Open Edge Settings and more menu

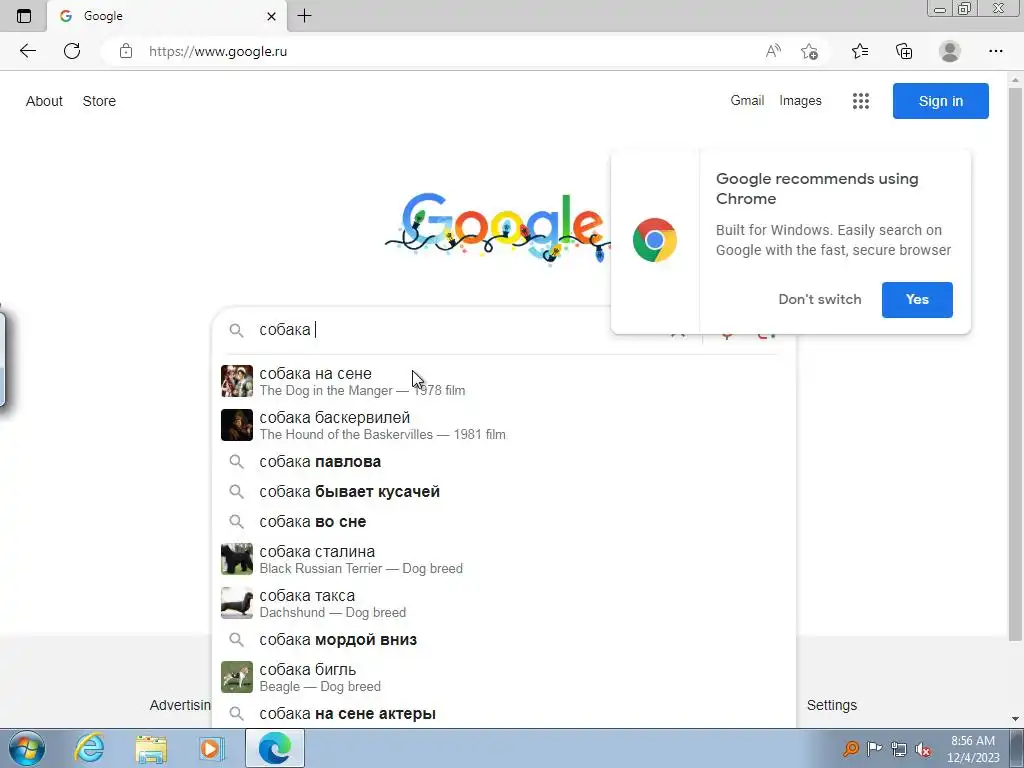coord(995,51)
